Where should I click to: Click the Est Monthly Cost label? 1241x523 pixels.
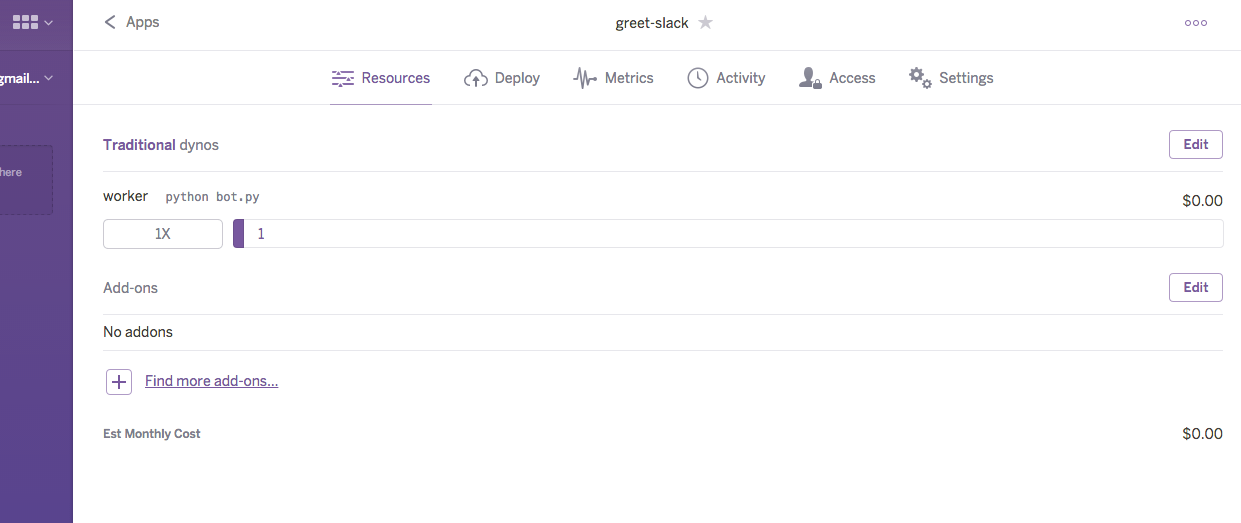click(152, 434)
